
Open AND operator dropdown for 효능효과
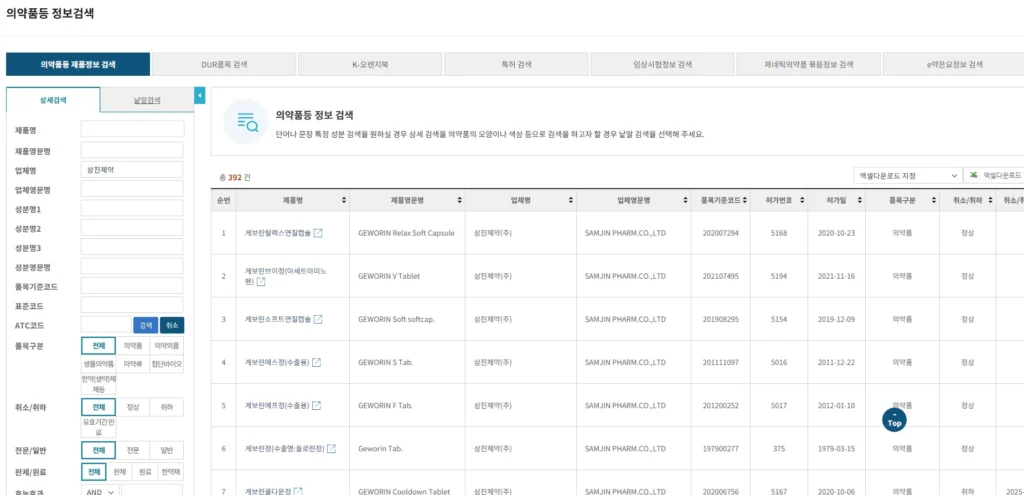(x=99, y=492)
